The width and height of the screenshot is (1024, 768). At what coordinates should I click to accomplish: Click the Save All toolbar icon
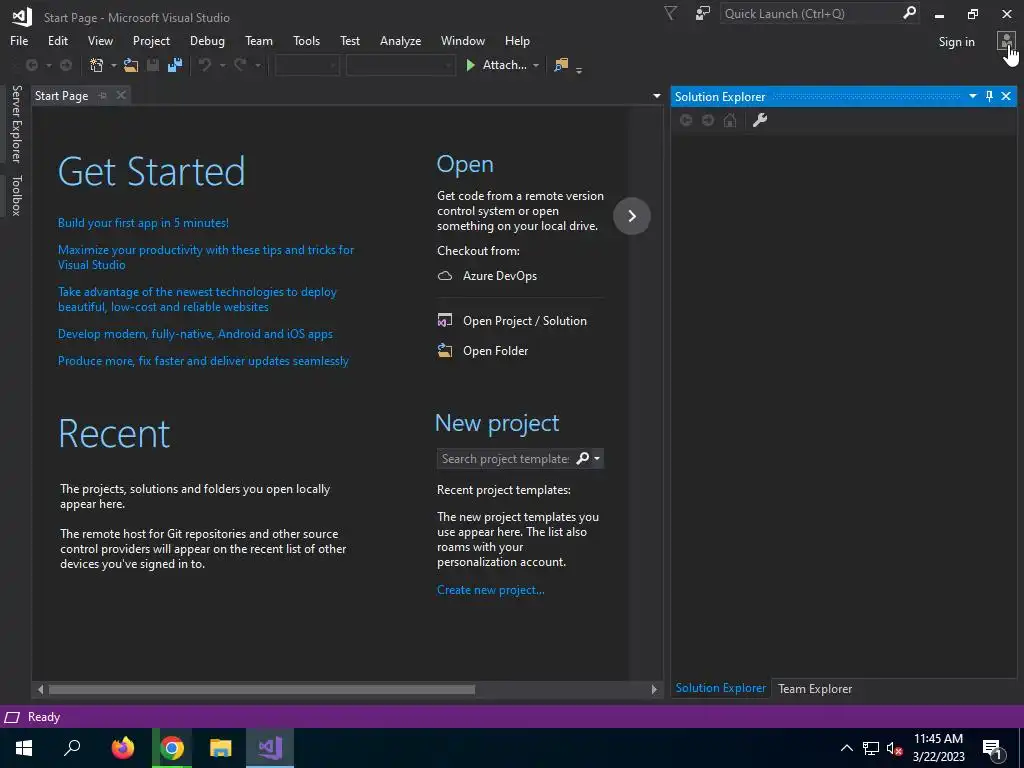[x=175, y=65]
